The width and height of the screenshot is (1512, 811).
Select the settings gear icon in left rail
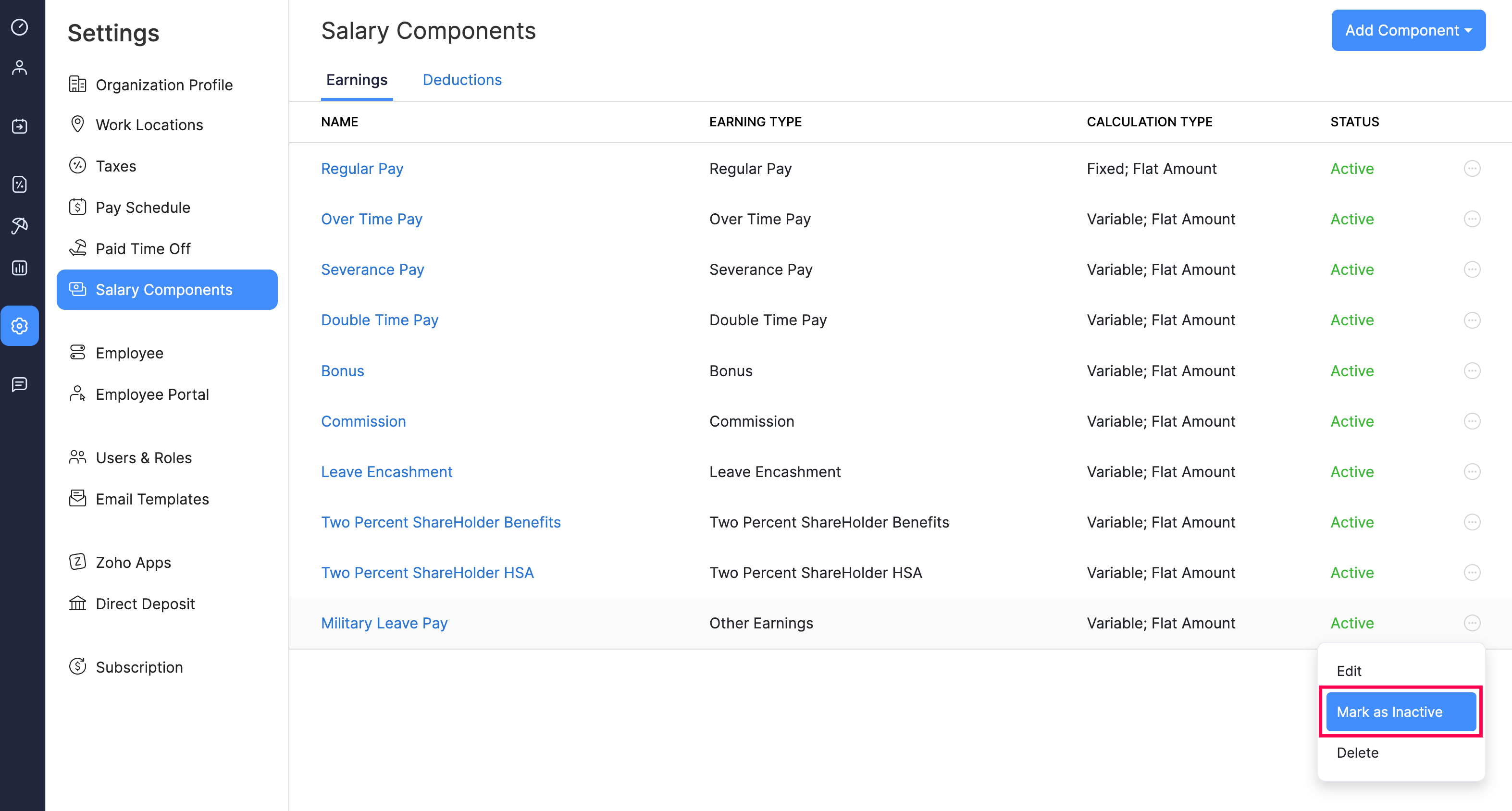coord(20,326)
